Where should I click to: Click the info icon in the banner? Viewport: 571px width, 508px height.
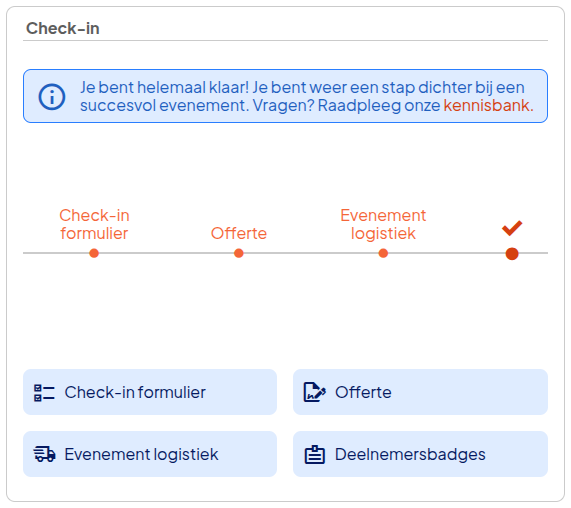52,97
